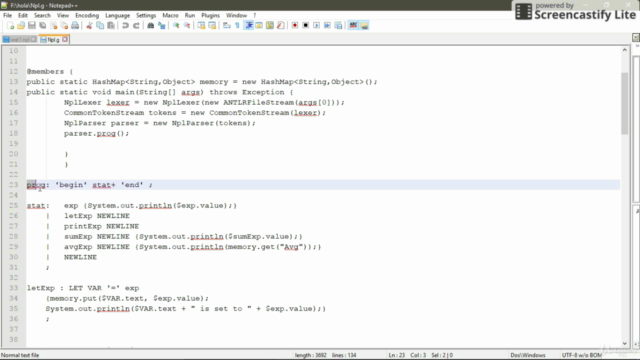Click the 'printExp NEWLINE' code line
The width and height of the screenshot is (640, 360).
[101, 226]
